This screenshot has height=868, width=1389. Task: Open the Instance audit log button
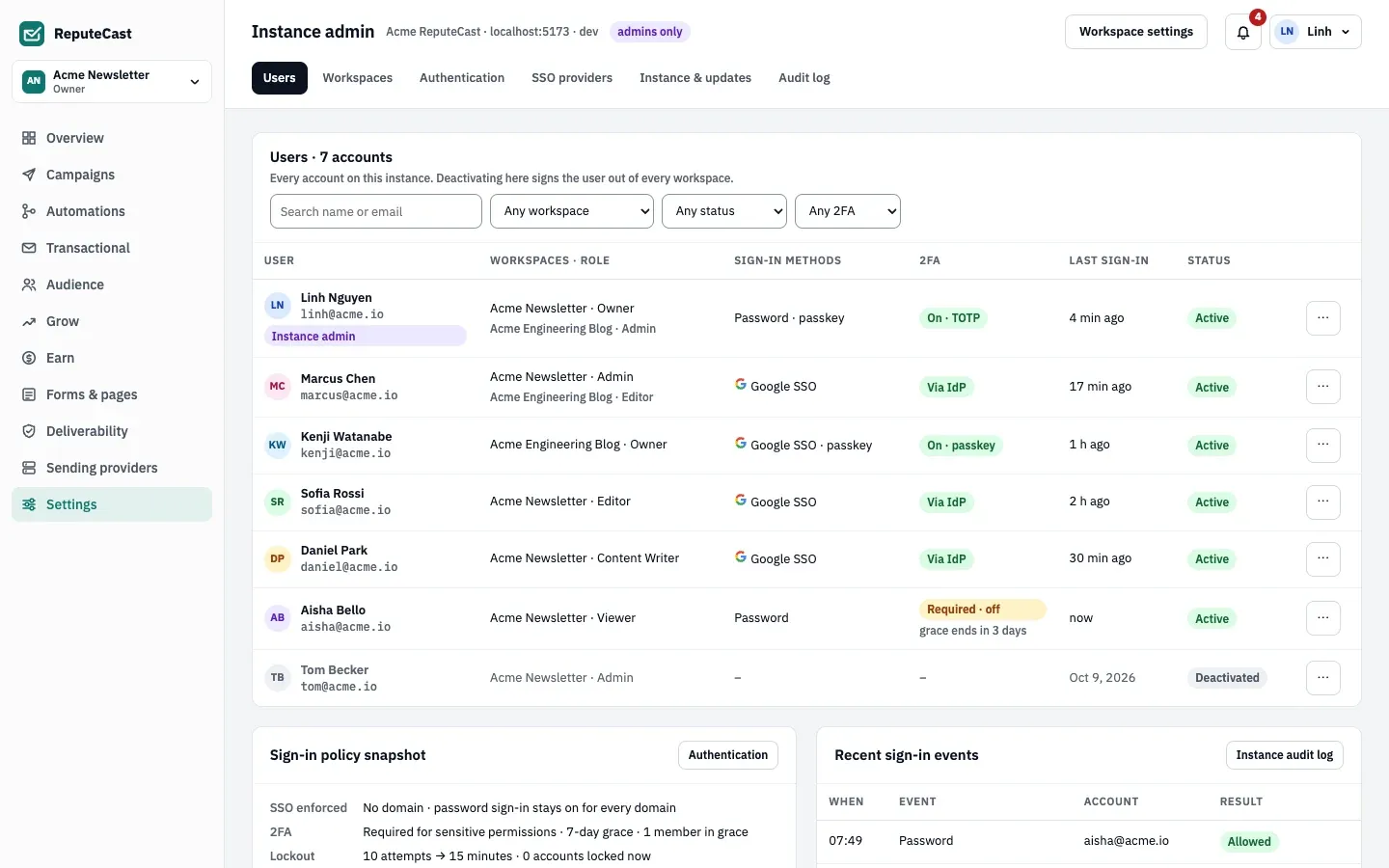point(1285,755)
